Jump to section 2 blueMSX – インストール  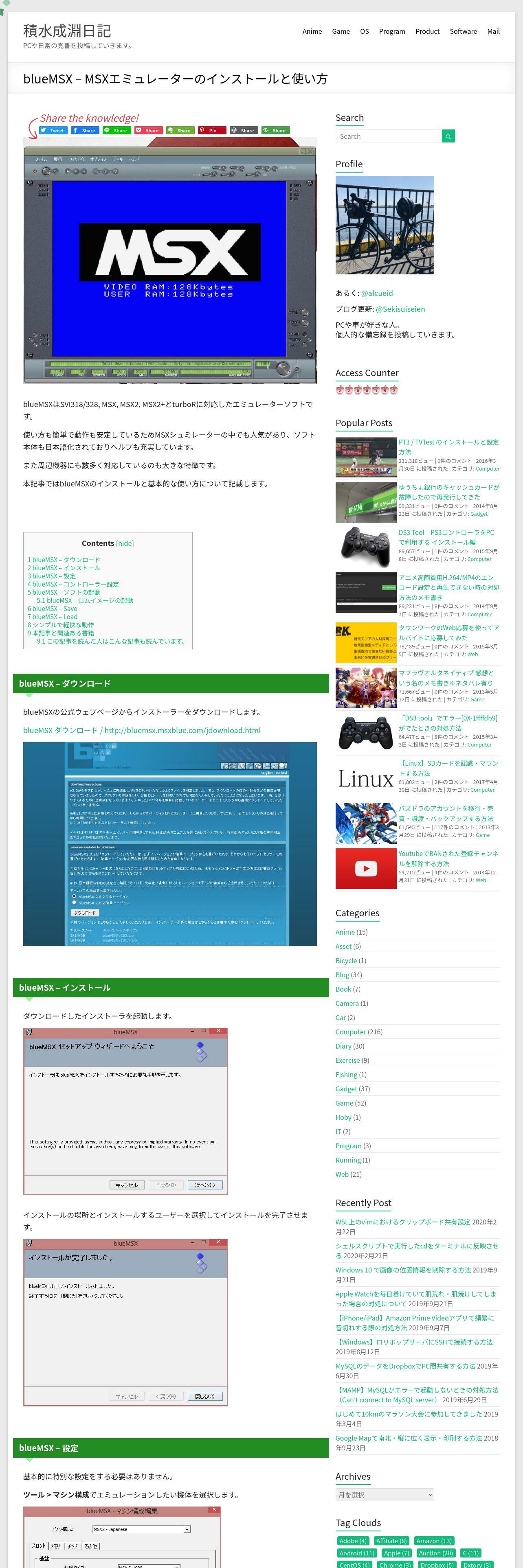[63, 568]
